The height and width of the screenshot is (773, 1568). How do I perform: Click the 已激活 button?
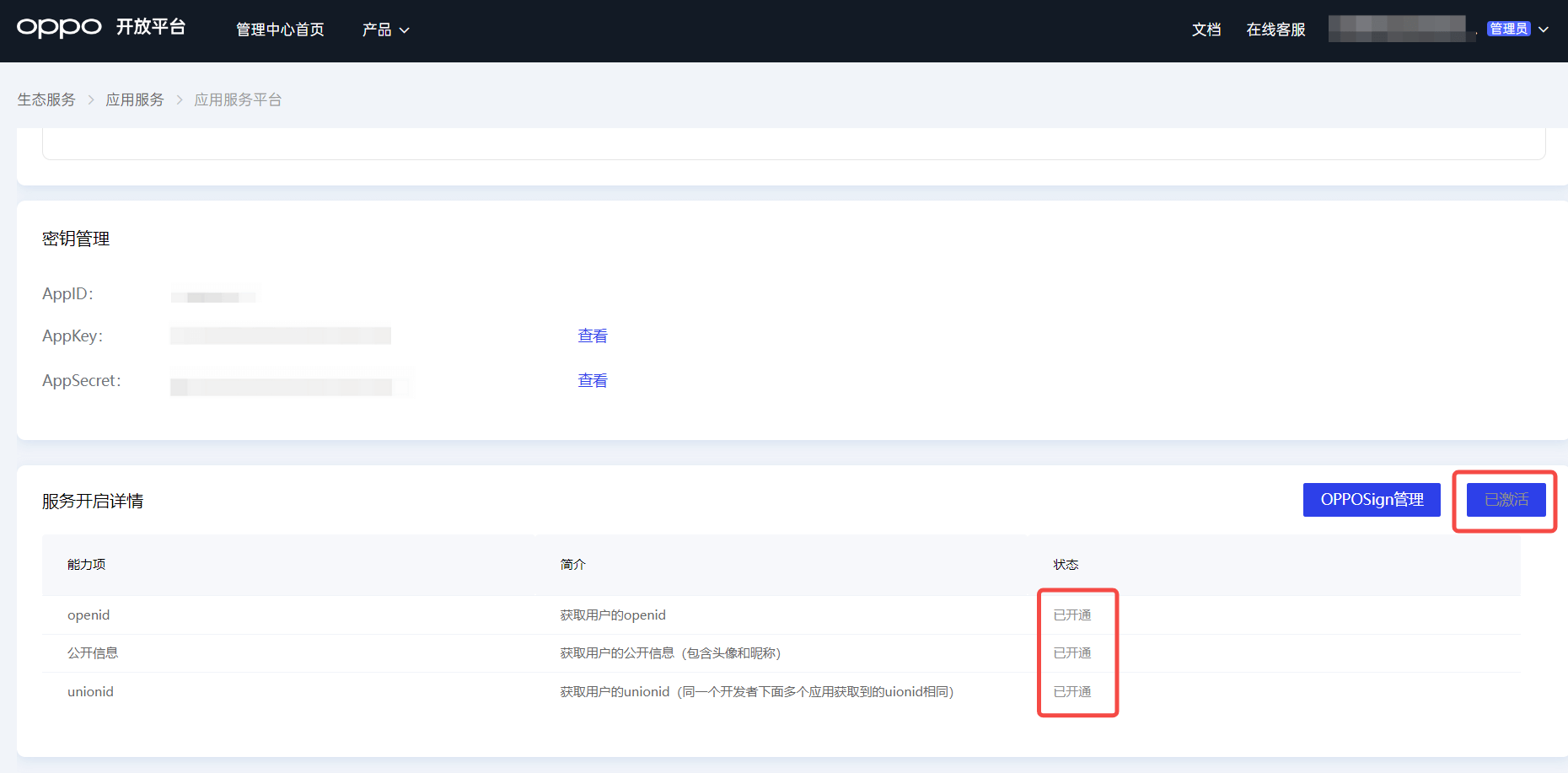(1506, 500)
